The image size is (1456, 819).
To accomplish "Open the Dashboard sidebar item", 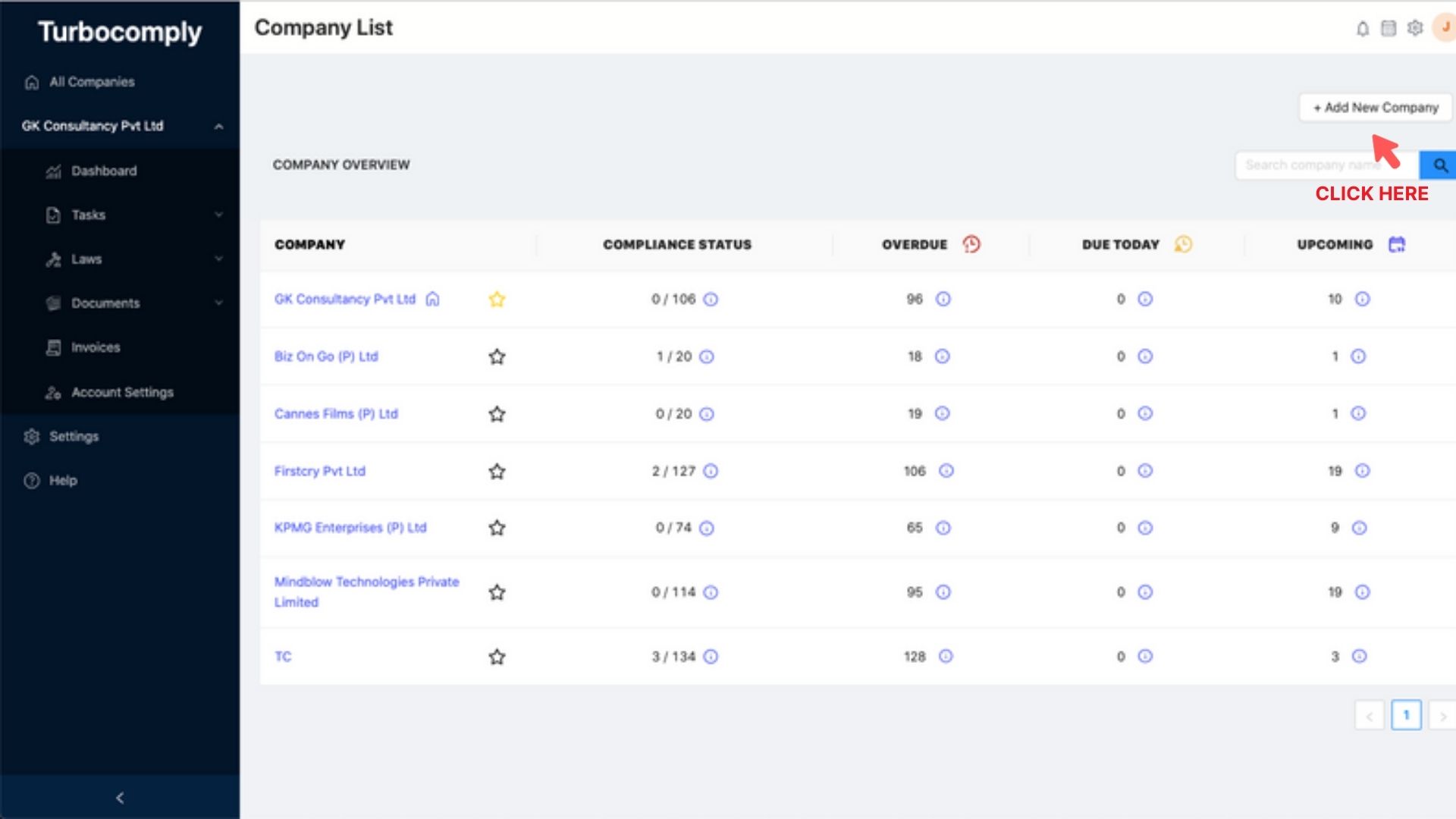I will click(x=104, y=171).
